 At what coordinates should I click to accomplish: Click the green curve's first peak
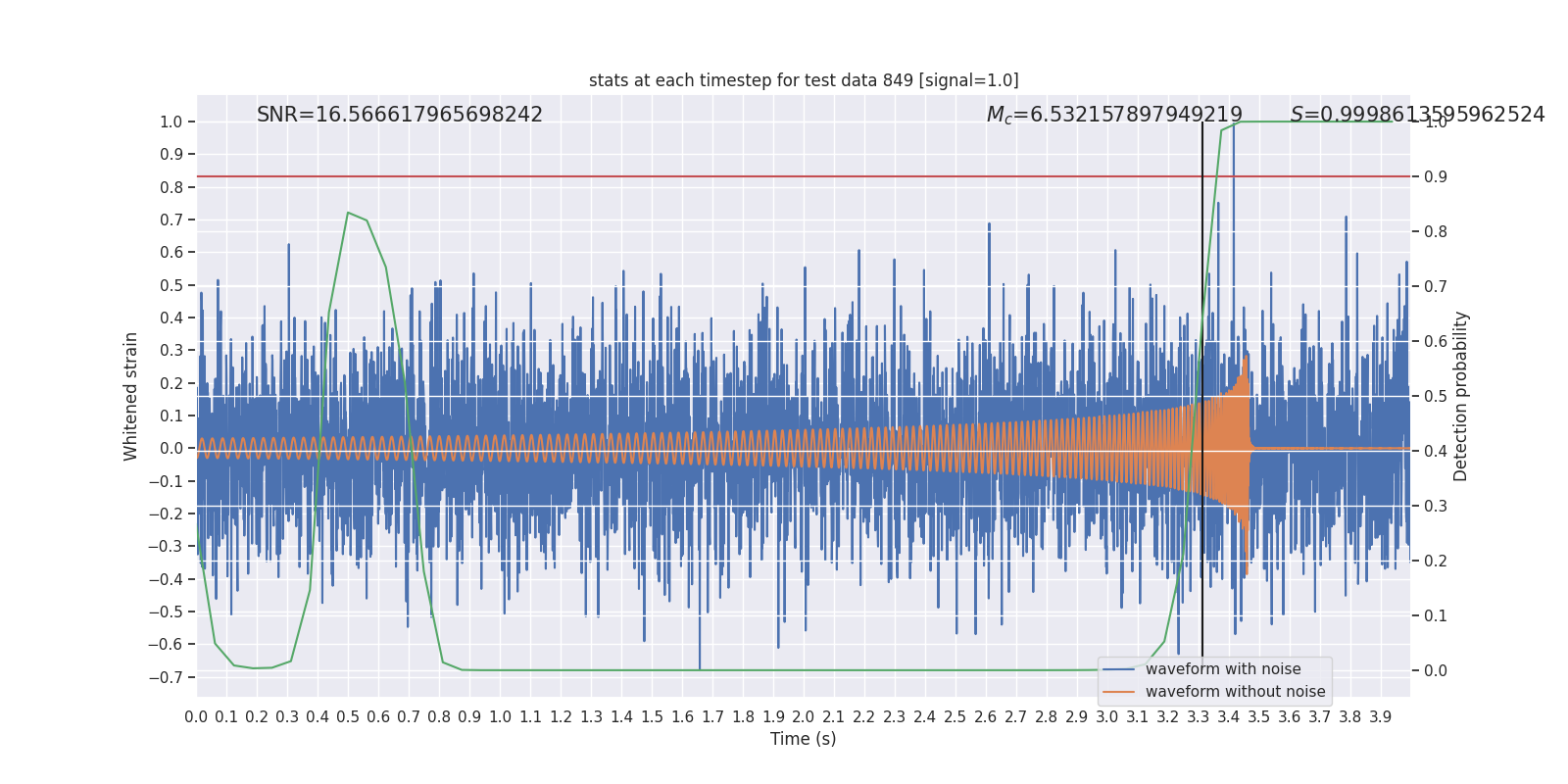point(348,213)
